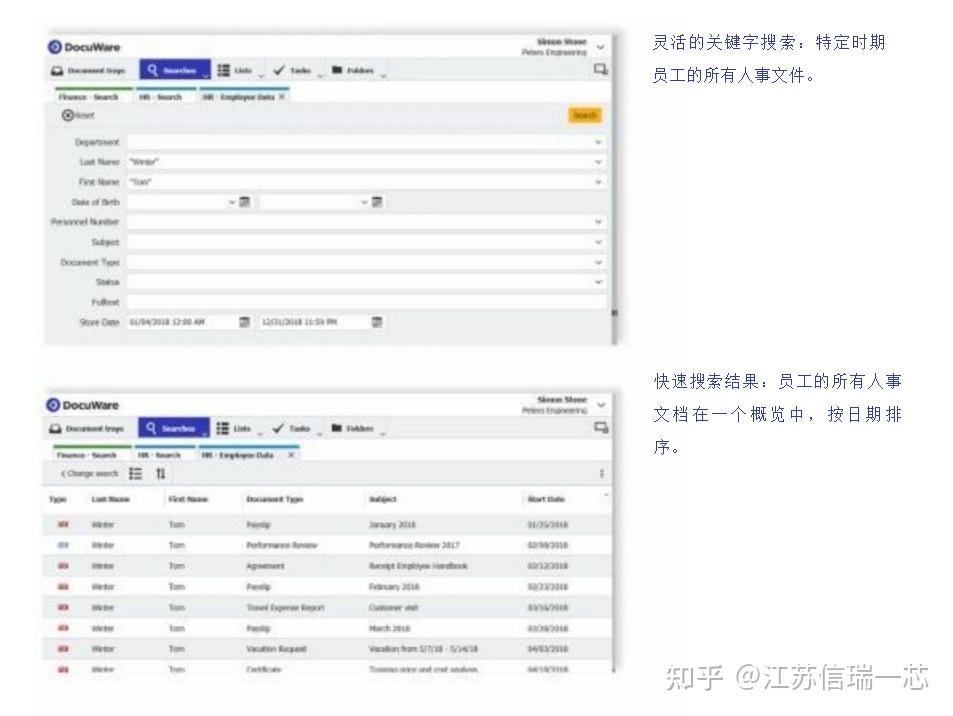
Task: Open Document trays in the lower results window
Action: [86, 429]
